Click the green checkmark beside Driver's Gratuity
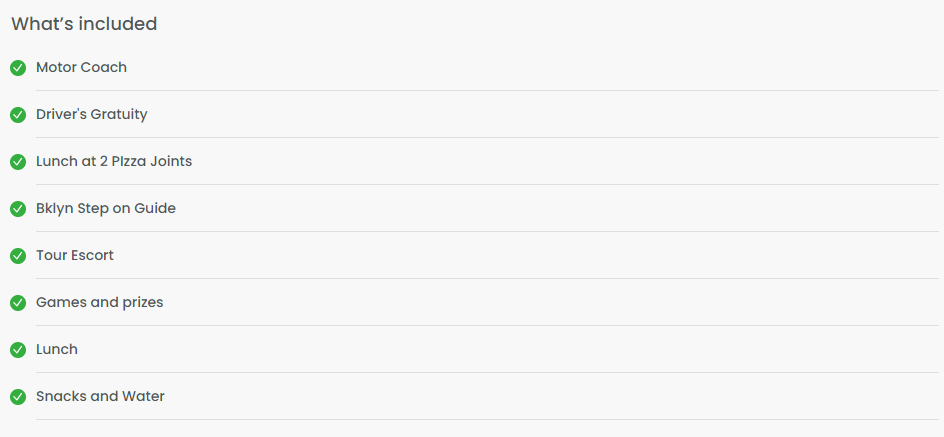Viewport: 944px width, 437px height. 18,115
